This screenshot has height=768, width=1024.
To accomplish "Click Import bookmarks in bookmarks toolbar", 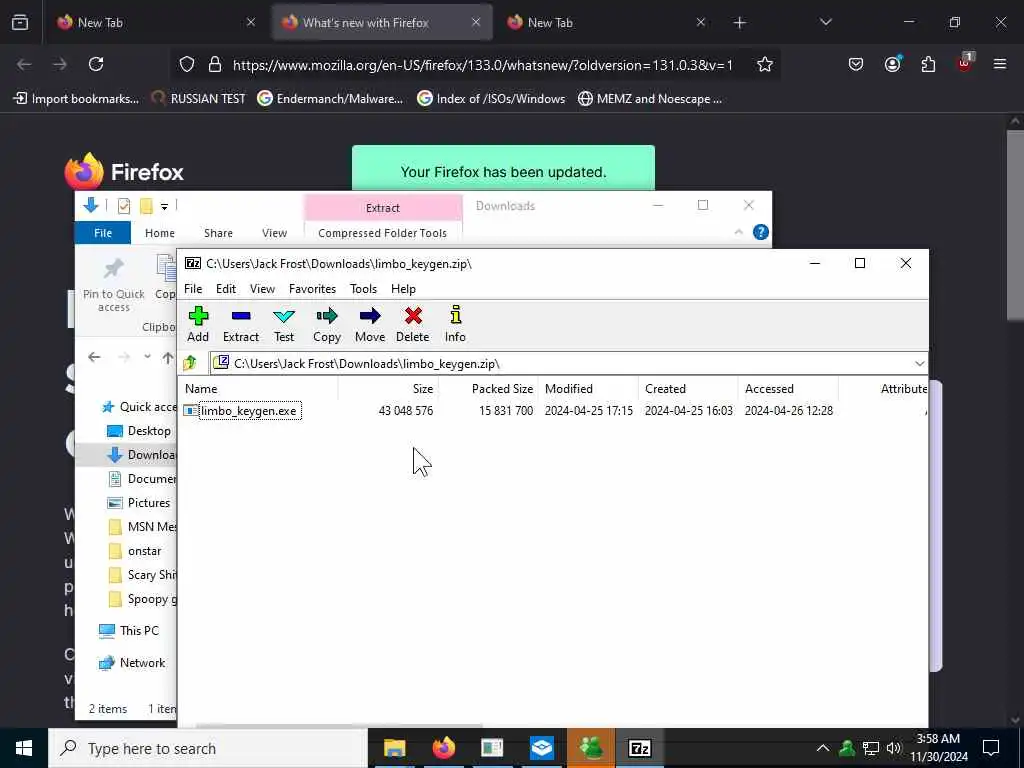I will (76, 99).
